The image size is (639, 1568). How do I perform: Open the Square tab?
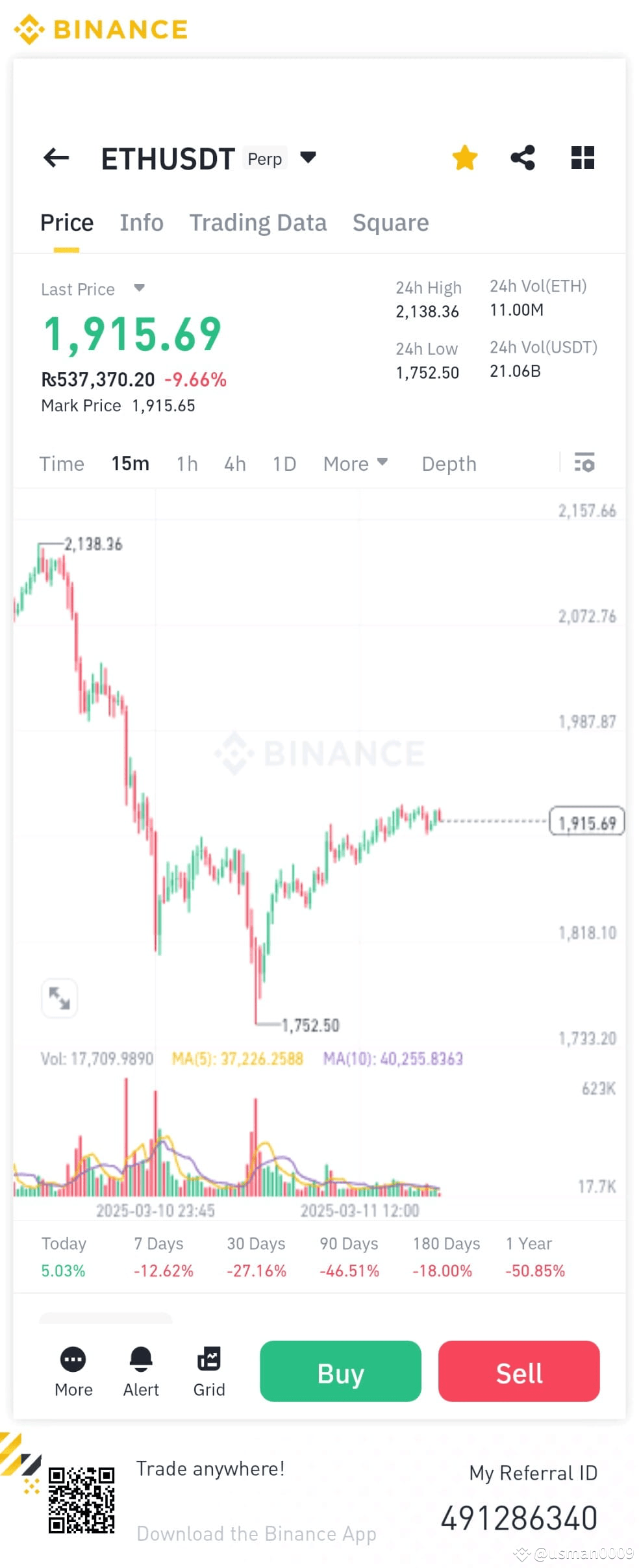pyautogui.click(x=390, y=222)
